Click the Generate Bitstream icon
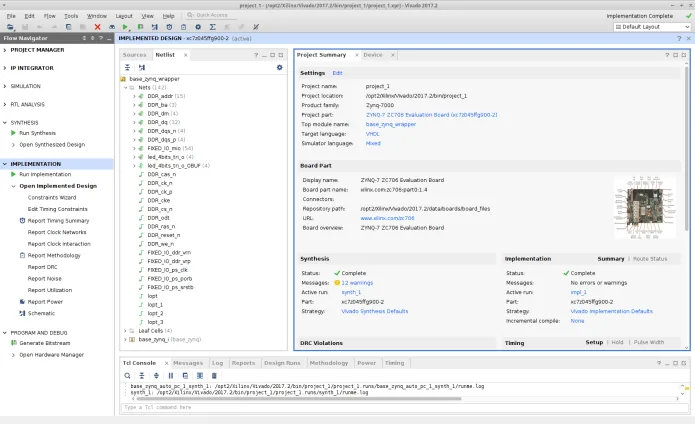Screen dimensions: 695x424 point(14,343)
